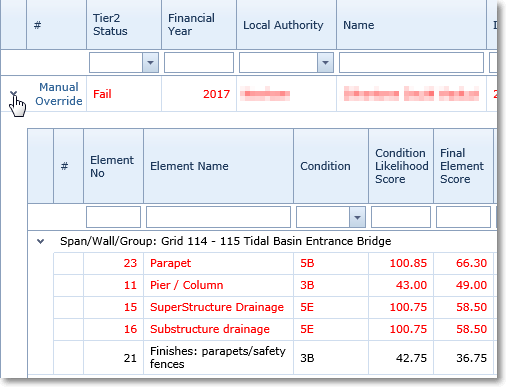Click element number 11 cell

click(x=113, y=285)
